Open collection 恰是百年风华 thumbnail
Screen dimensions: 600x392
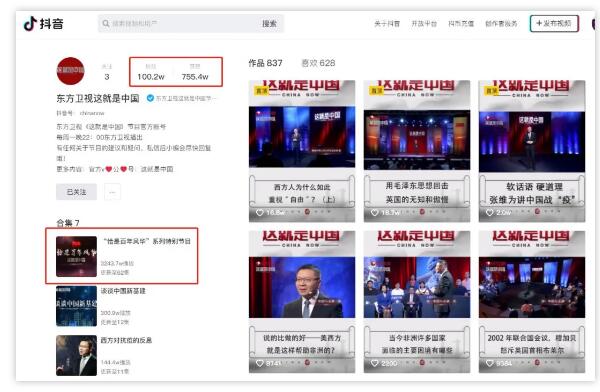[77, 256]
